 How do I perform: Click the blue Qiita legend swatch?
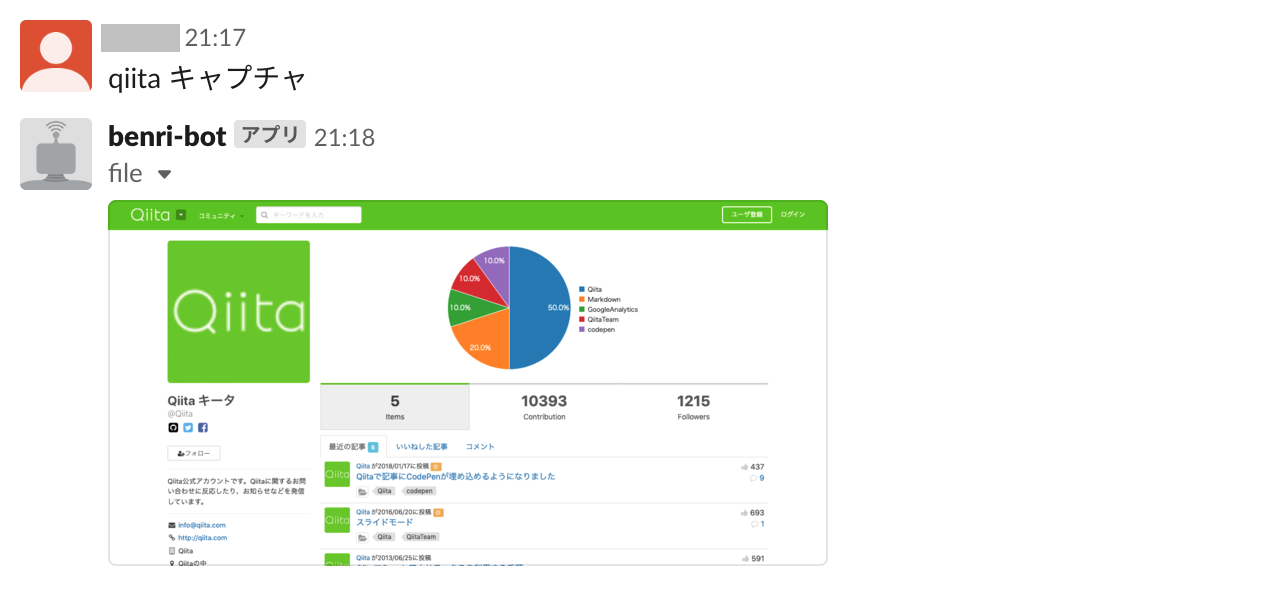coord(582,289)
